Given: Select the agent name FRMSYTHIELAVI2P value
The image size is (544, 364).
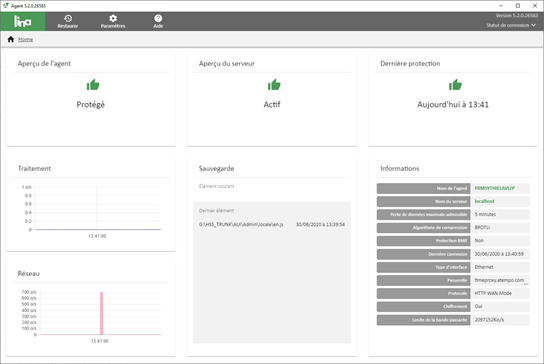Looking at the screenshot, I should tap(495, 188).
